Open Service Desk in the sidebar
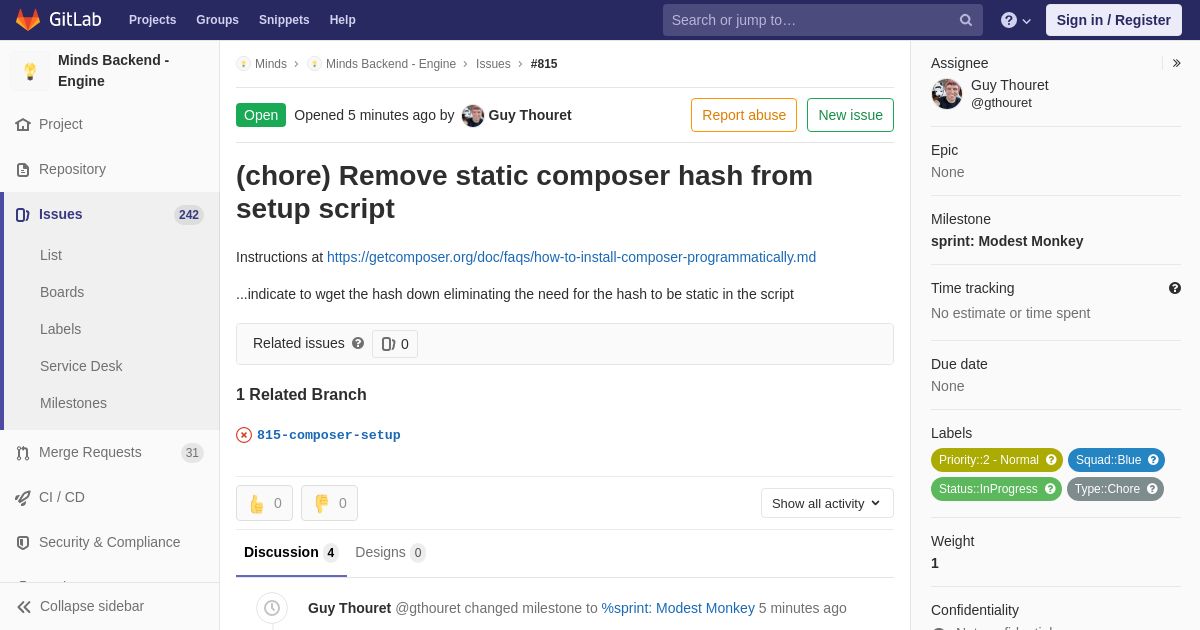This screenshot has height=630, width=1200. pyautogui.click(x=81, y=366)
